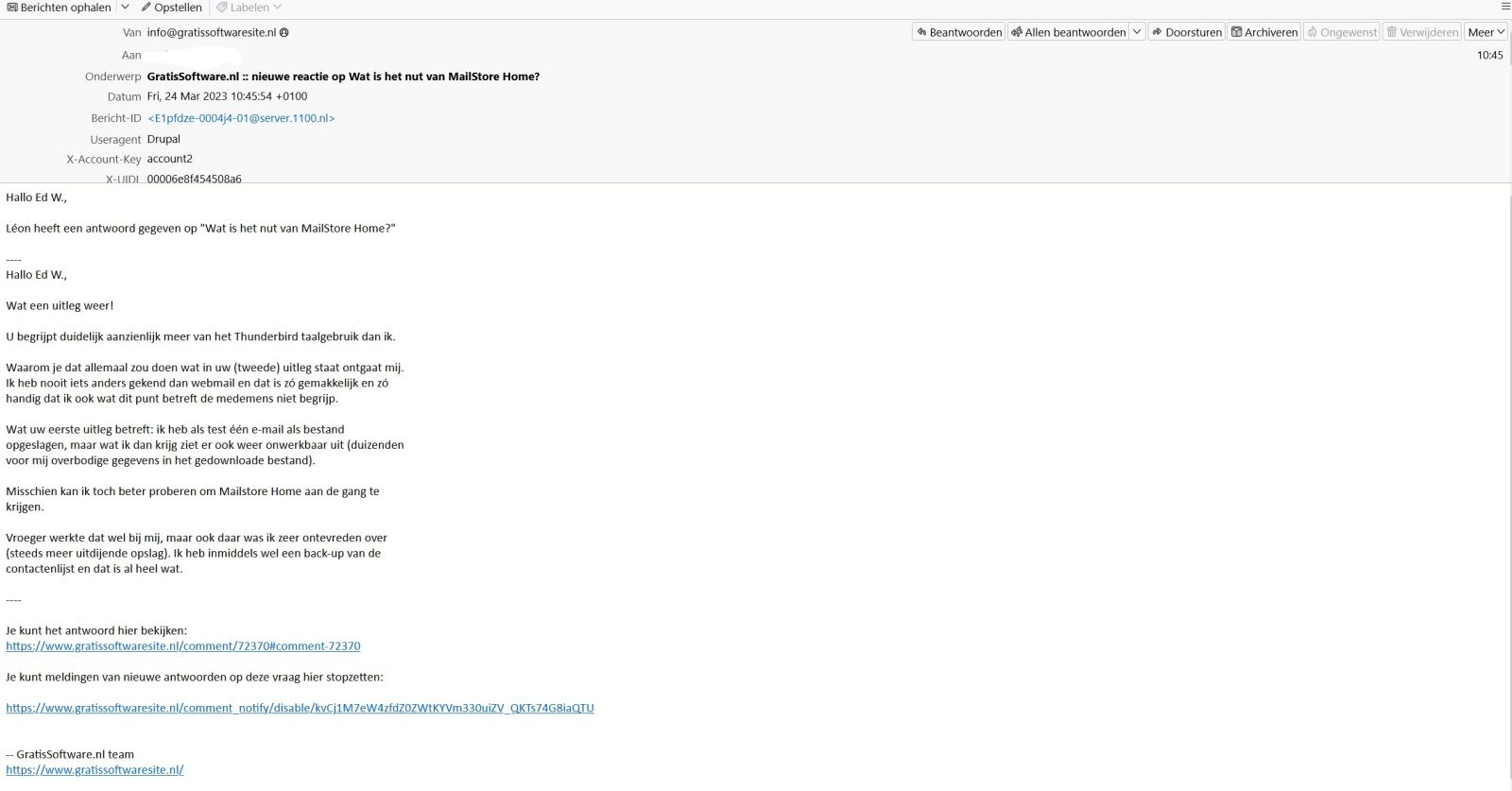The height and width of the screenshot is (791, 1512).
Task: Forward the email with Doorsturen
Action: pos(1186,32)
